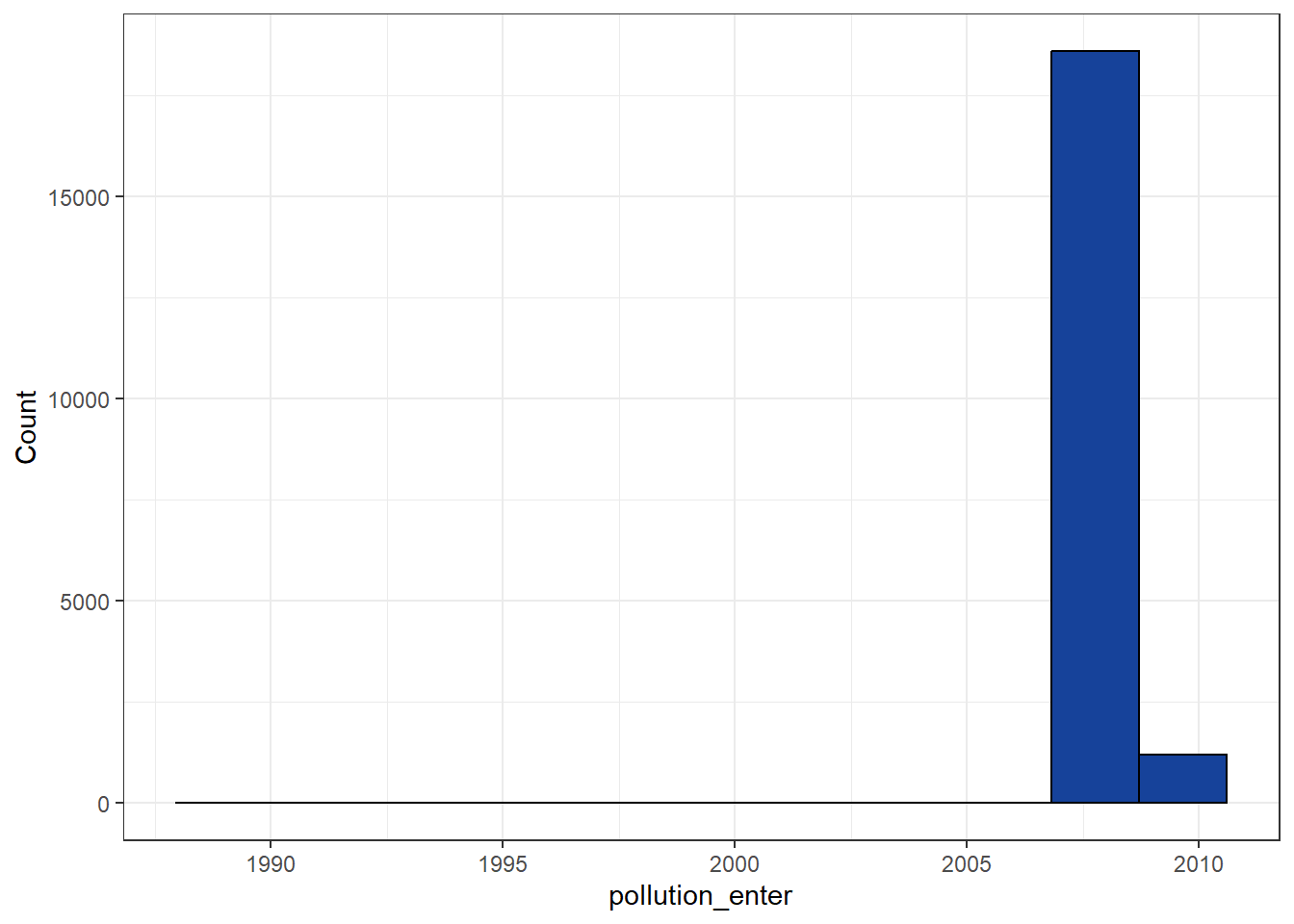Click the x-axis label '2010'
Image resolution: width=1294 pixels, height=924 pixels.
click(1199, 864)
